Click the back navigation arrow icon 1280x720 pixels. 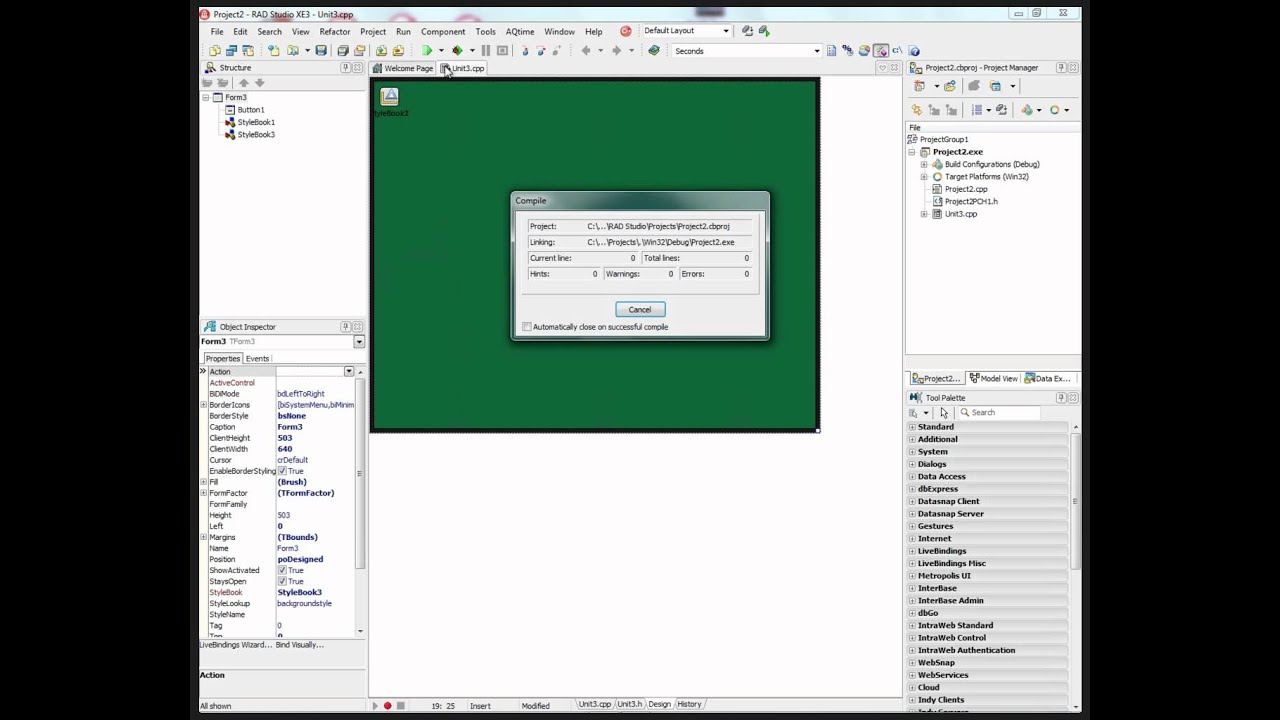586,50
